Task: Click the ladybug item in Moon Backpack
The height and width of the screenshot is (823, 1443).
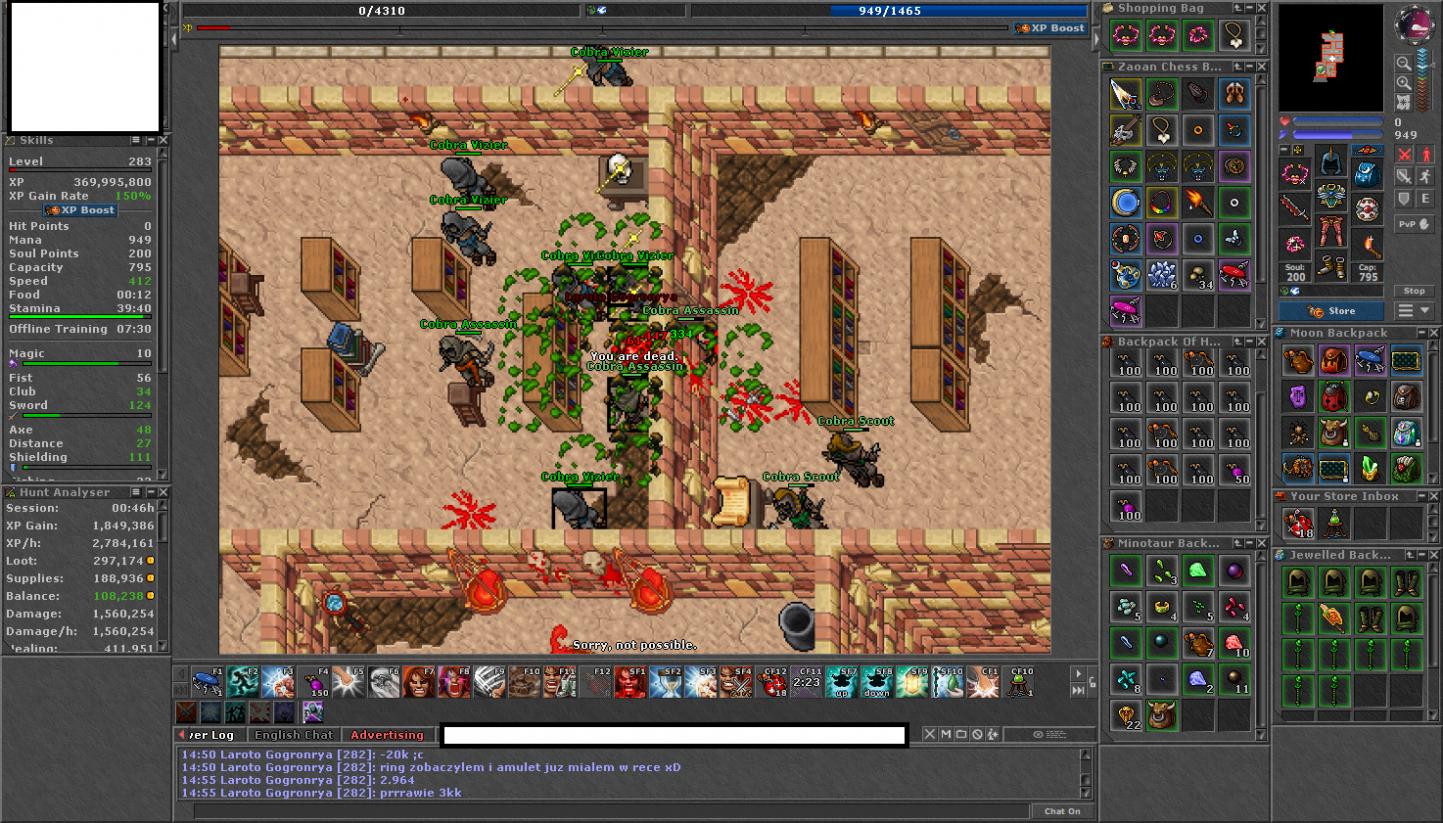Action: point(1334,397)
